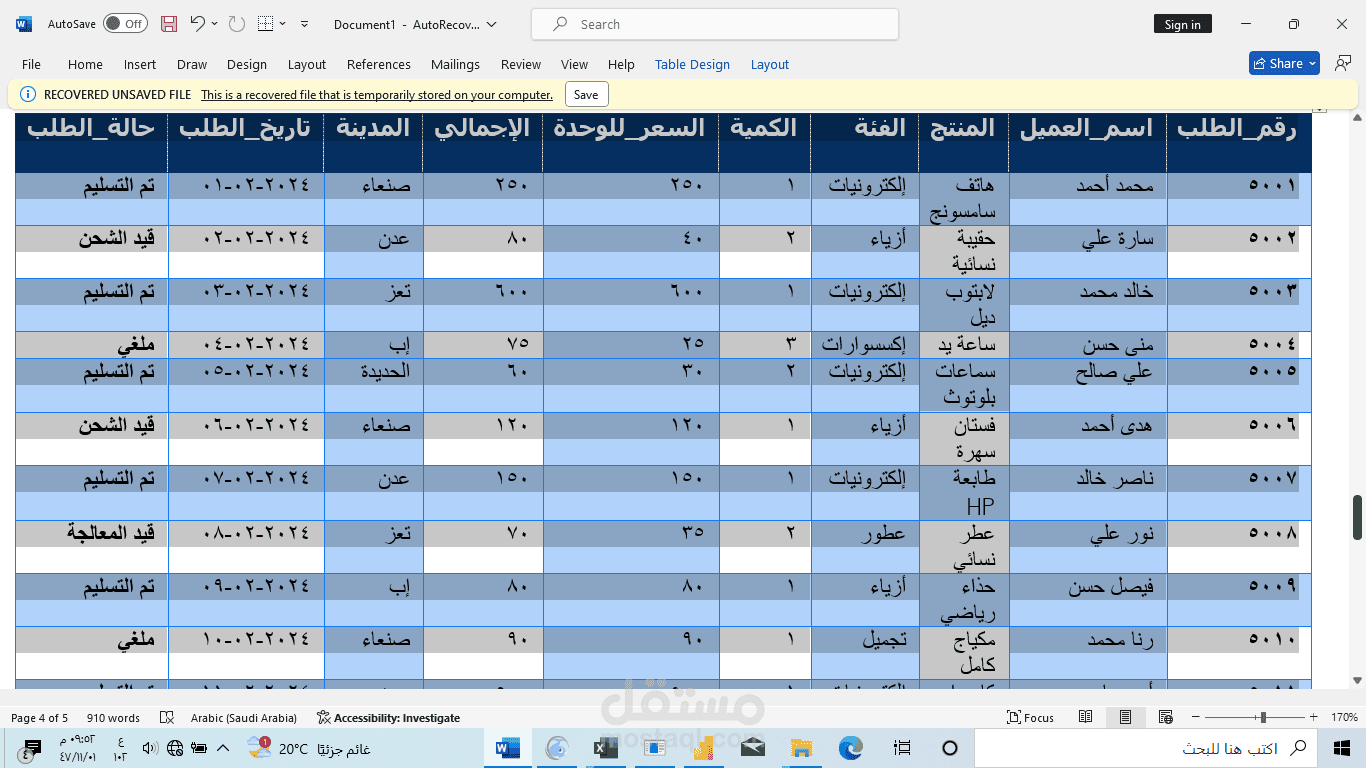Screen dimensions: 1366x768
Task: Open Focus mode from status bar
Action: [x=1031, y=717]
